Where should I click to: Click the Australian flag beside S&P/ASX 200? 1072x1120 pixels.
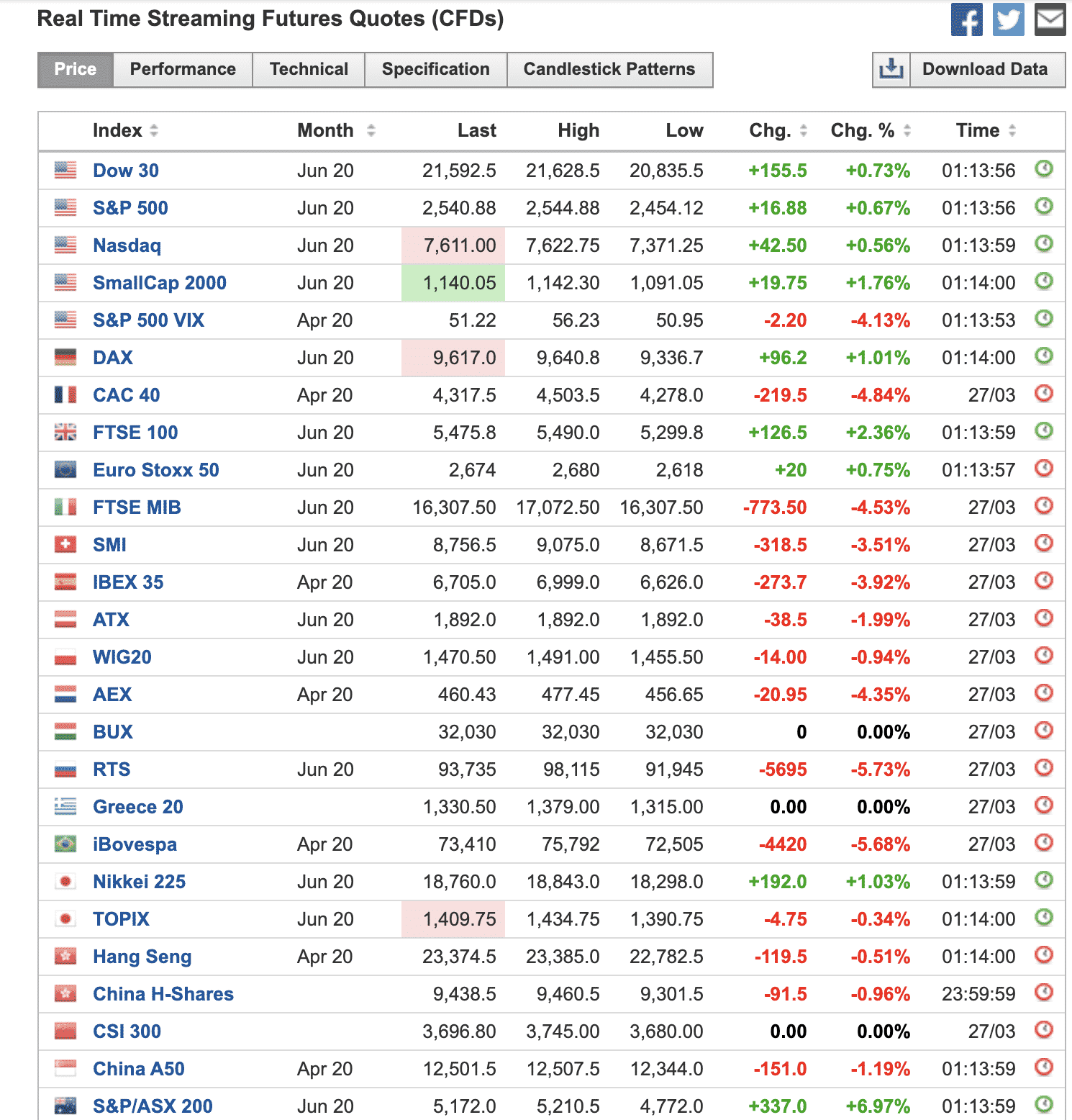point(65,1106)
